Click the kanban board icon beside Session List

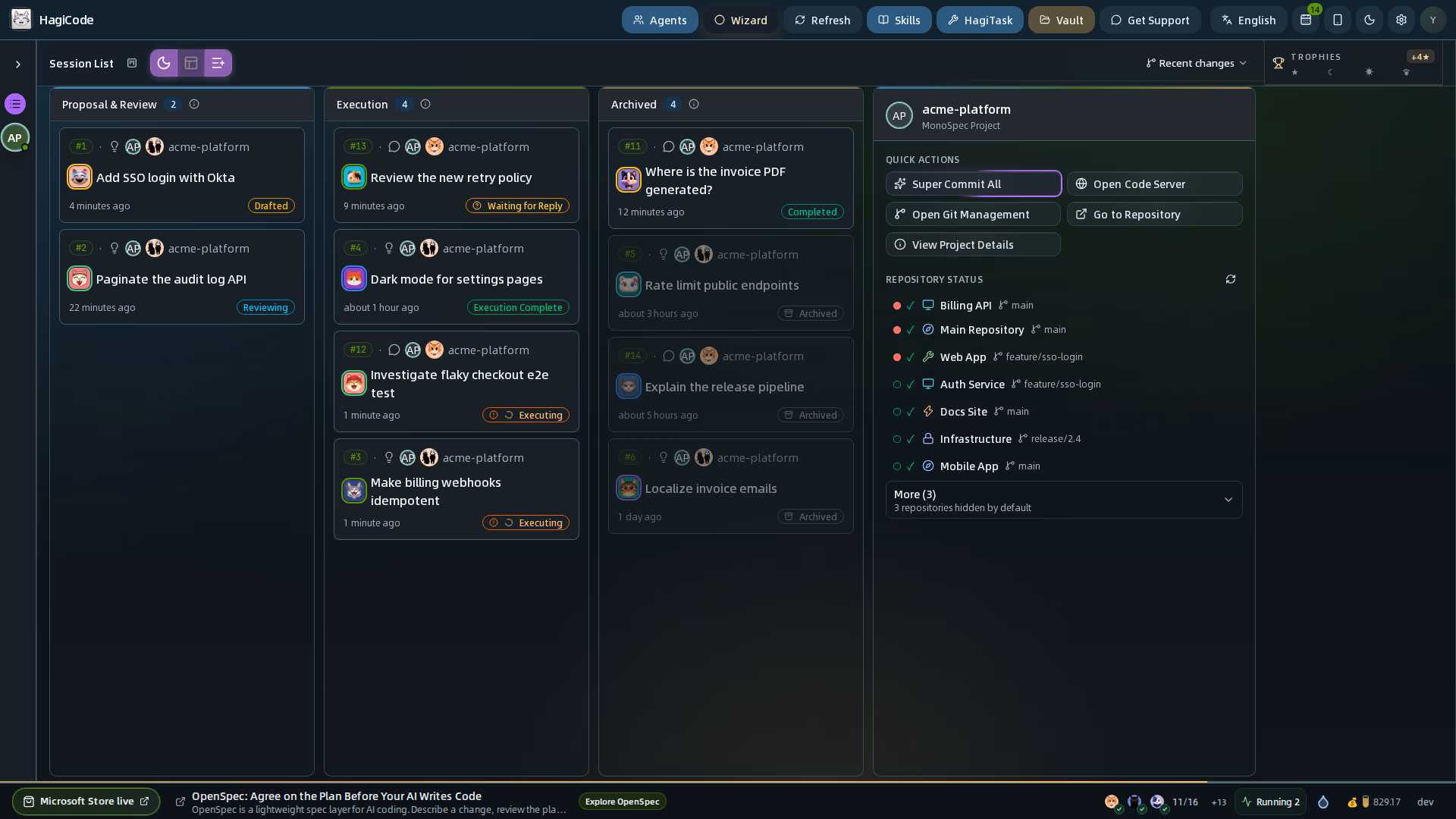132,63
